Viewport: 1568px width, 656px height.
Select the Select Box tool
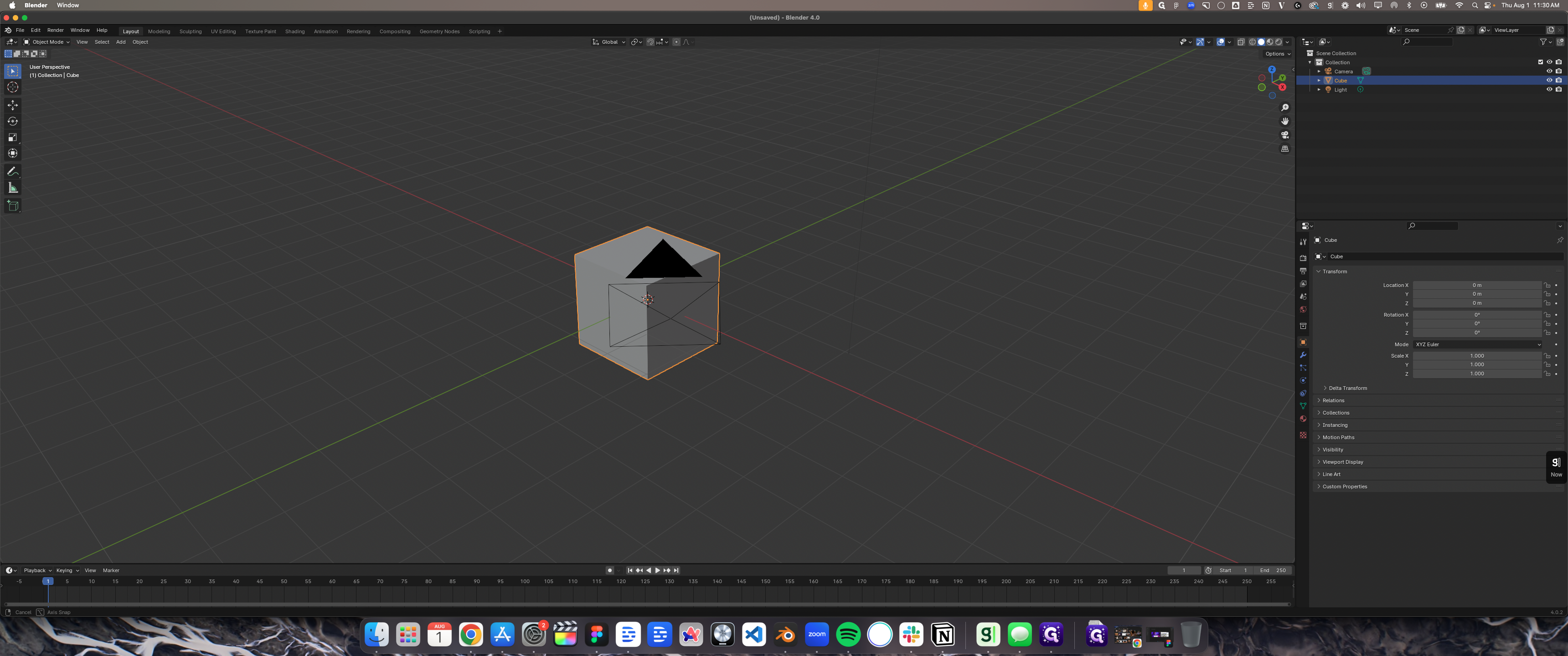click(x=13, y=71)
